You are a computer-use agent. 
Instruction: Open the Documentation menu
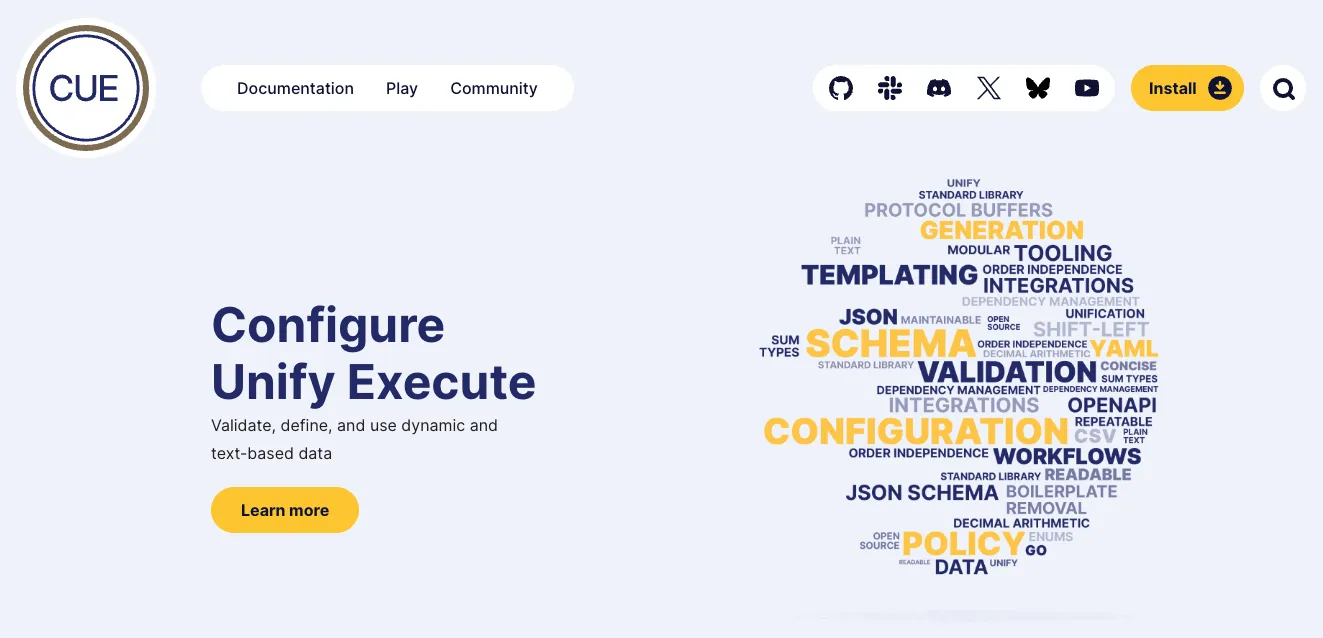(295, 88)
